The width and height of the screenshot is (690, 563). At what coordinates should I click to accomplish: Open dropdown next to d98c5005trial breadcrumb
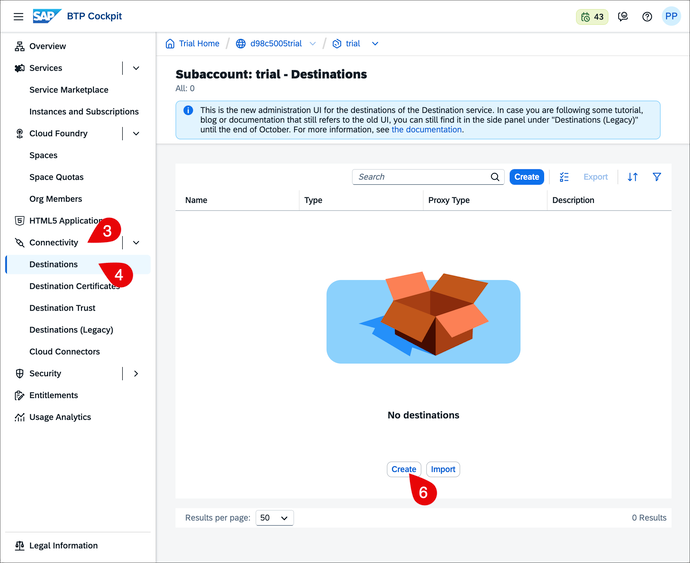click(313, 44)
